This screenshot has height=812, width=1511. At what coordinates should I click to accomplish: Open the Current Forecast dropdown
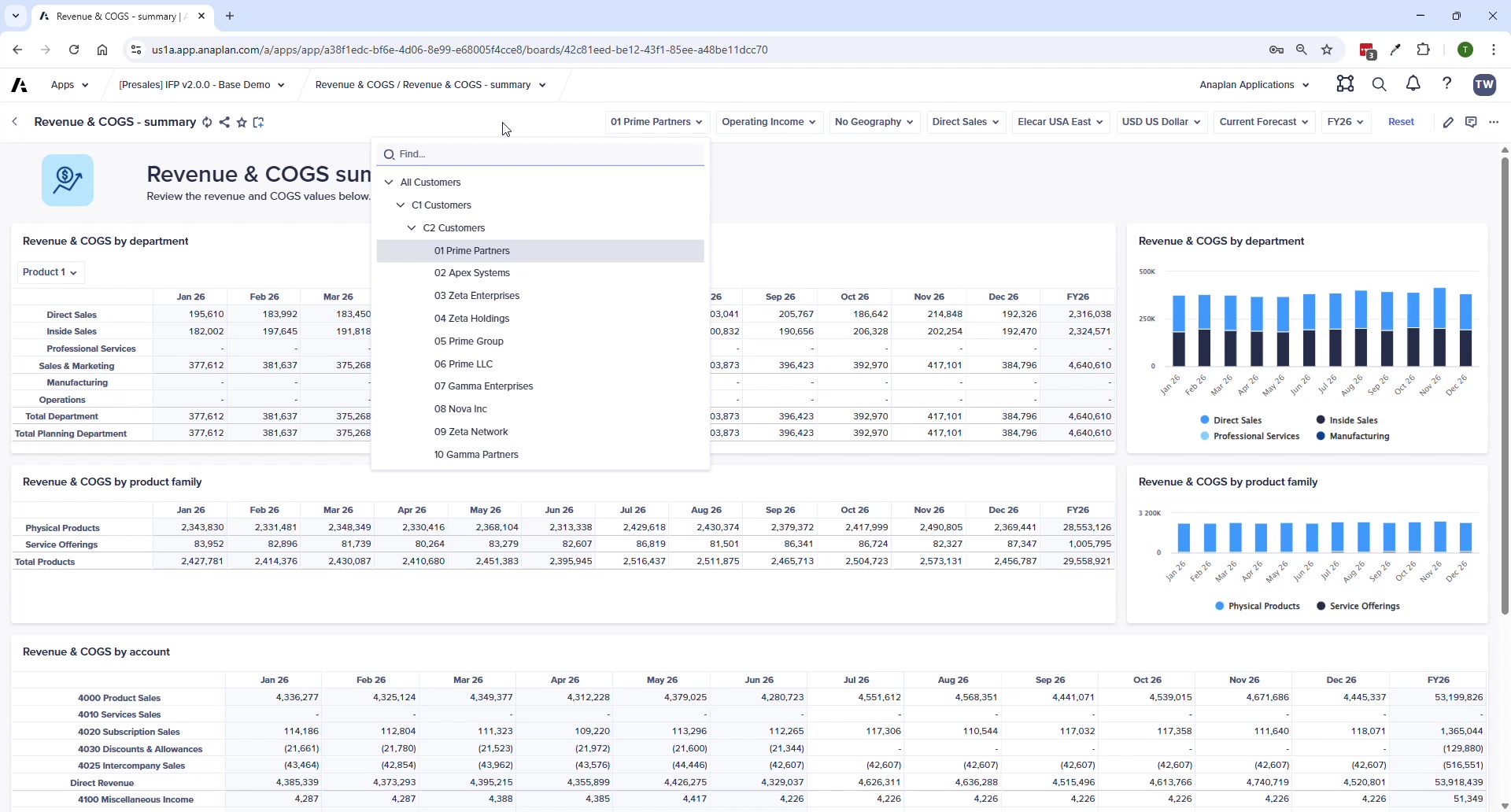(x=1263, y=122)
